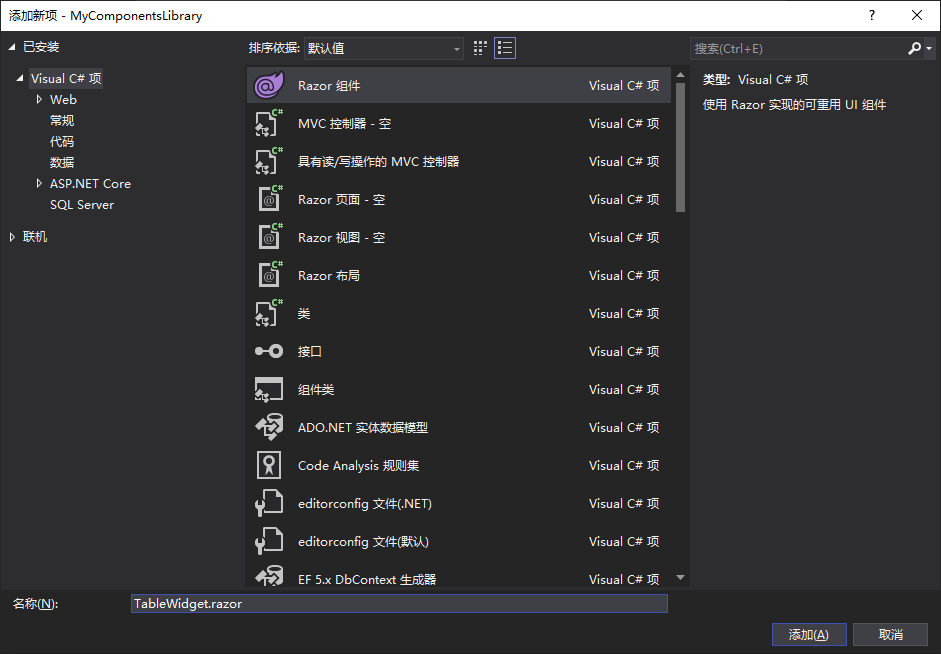Viewport: 941px width, 654px height.
Task: Select the Web category label
Action: pyautogui.click(x=63, y=100)
